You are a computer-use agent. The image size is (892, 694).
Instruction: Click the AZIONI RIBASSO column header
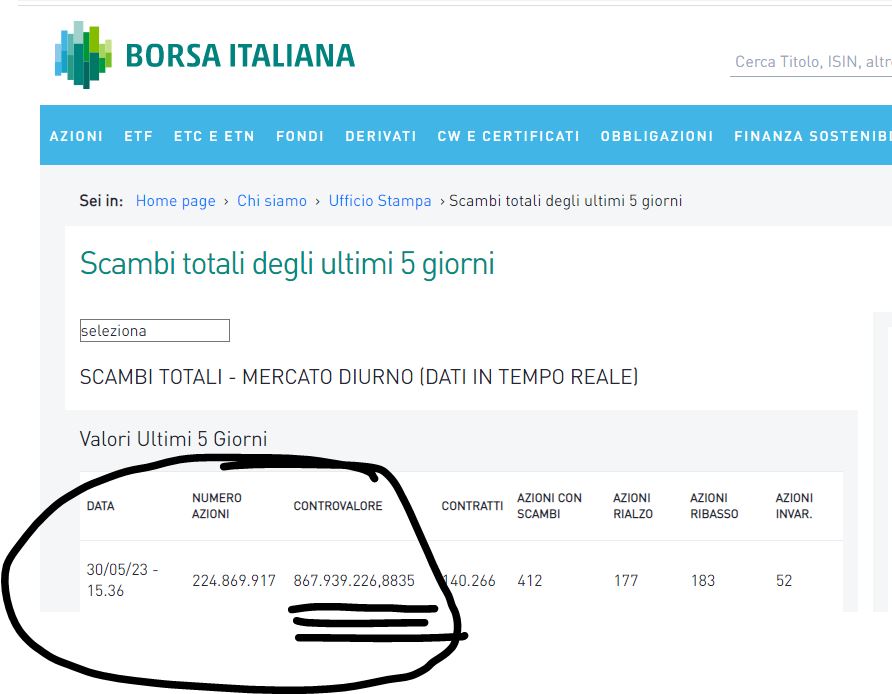point(714,506)
